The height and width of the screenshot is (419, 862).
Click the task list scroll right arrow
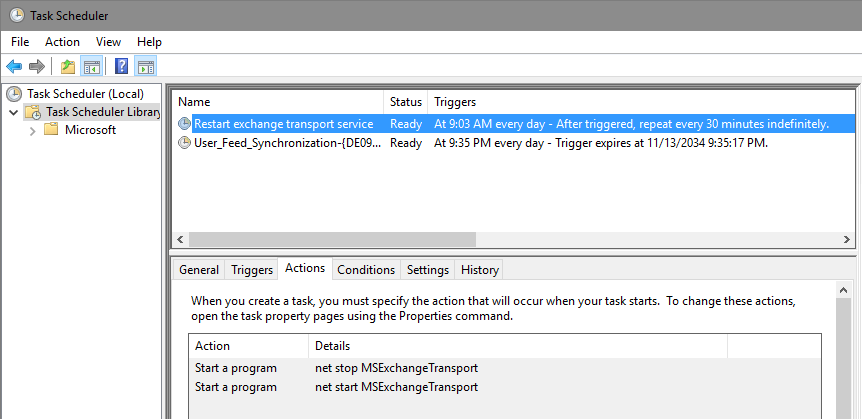click(847, 239)
